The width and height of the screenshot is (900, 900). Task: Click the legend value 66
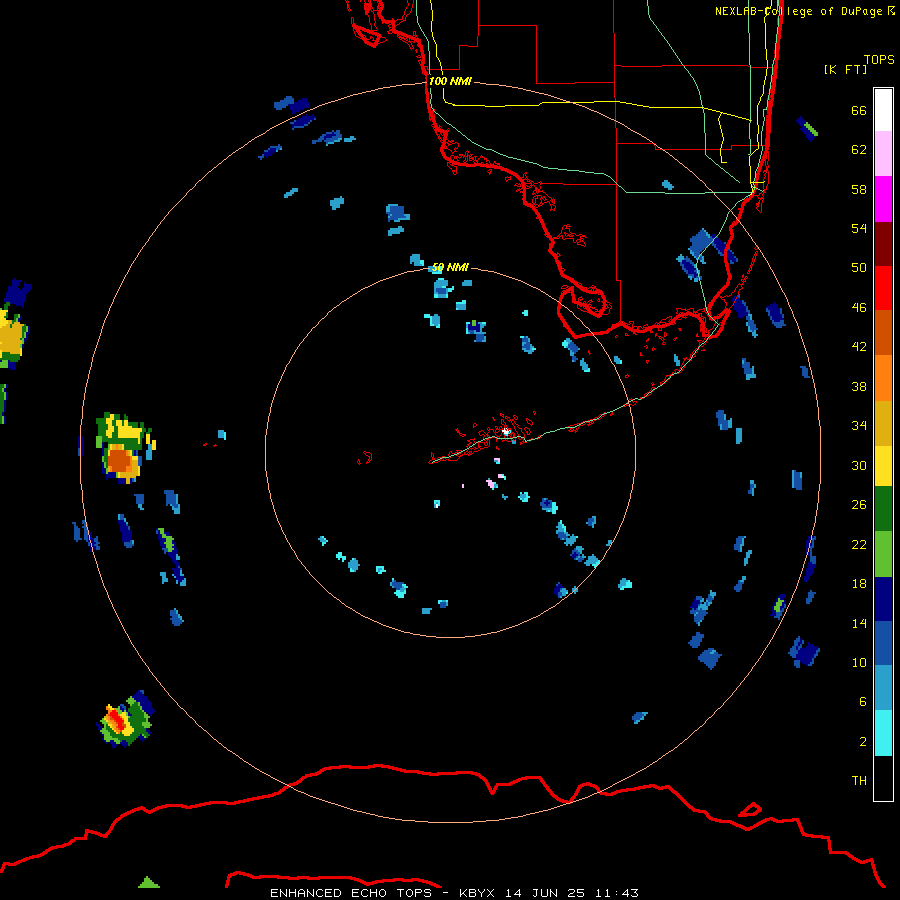tap(859, 110)
